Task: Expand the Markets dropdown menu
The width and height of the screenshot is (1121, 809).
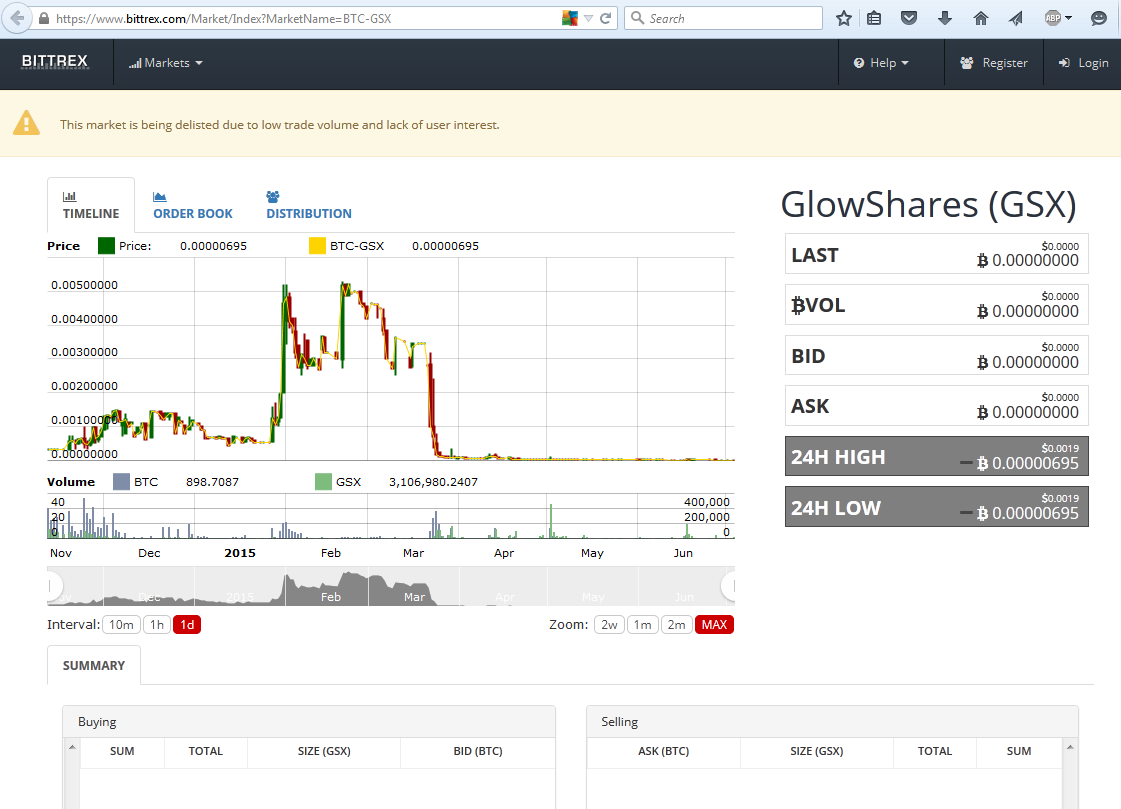Action: 166,63
